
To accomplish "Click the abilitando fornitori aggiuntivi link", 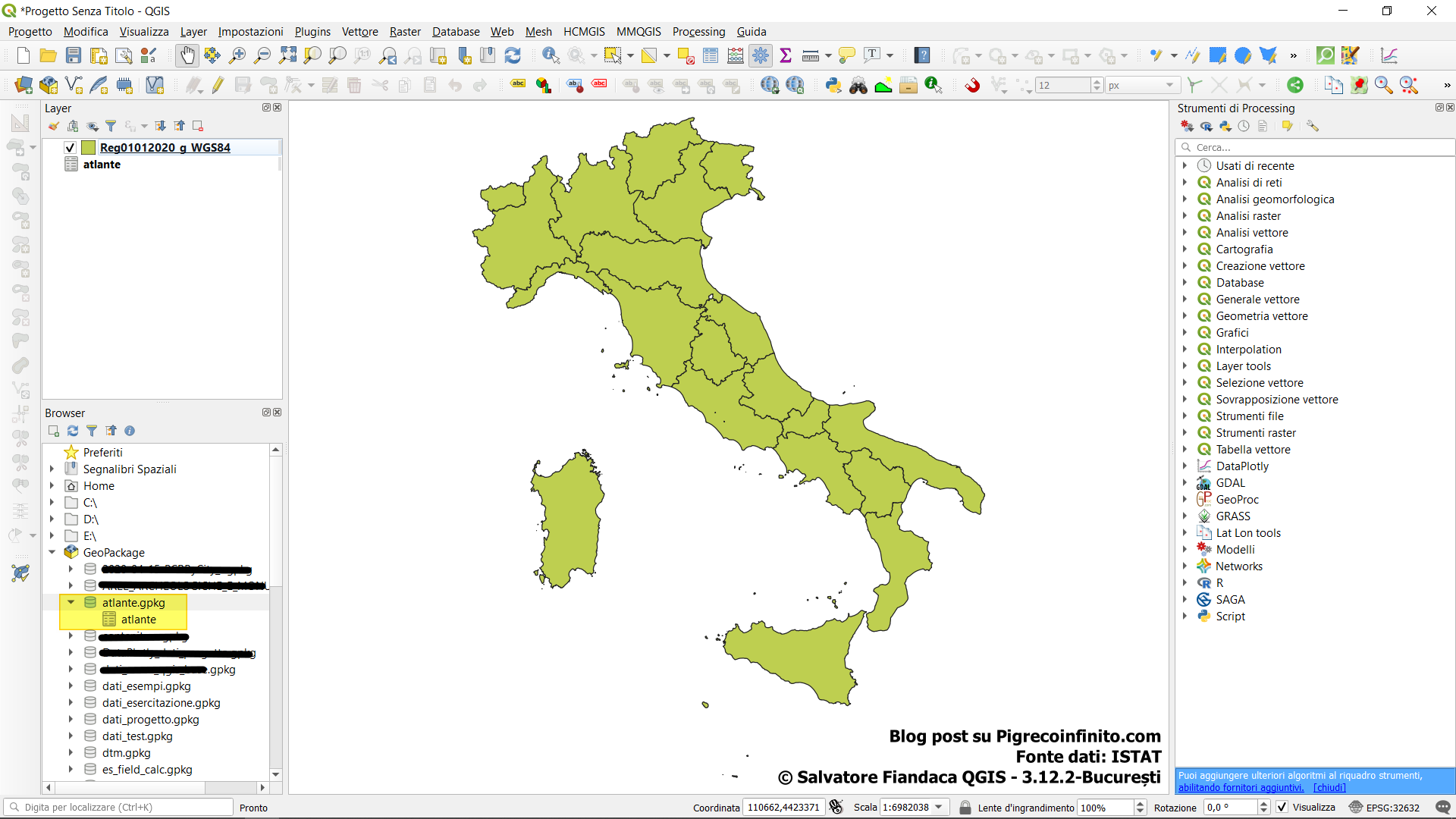I will click(x=1241, y=787).
